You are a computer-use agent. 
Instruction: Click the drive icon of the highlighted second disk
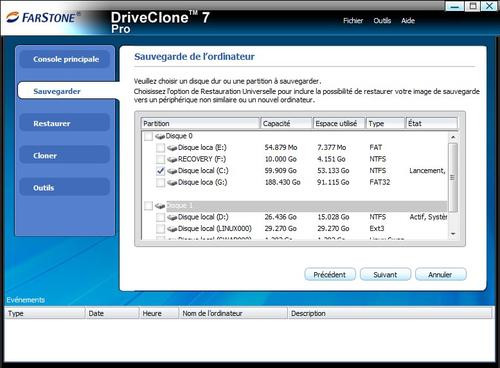(x=160, y=206)
